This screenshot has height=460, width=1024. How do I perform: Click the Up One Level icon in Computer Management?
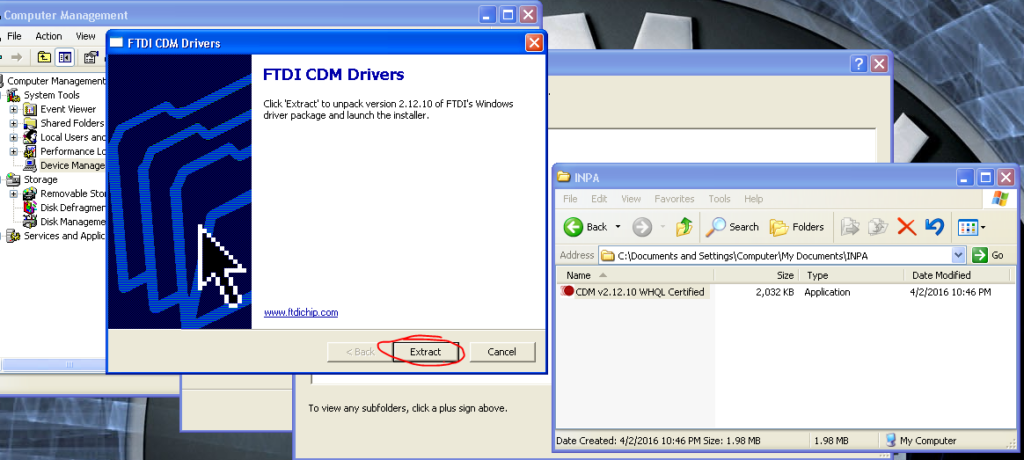[x=44, y=58]
